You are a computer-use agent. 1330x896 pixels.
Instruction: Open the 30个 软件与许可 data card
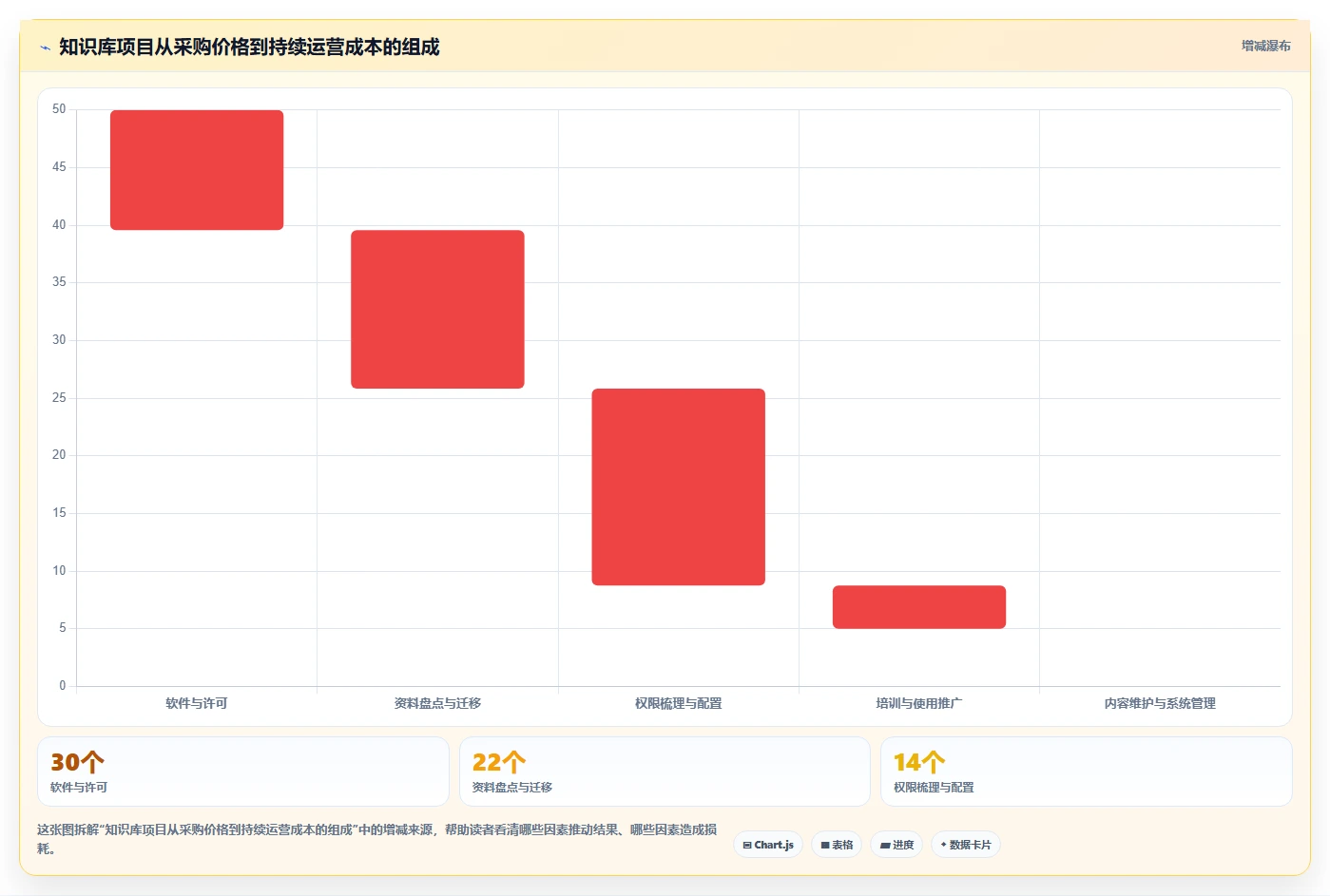tap(243, 772)
